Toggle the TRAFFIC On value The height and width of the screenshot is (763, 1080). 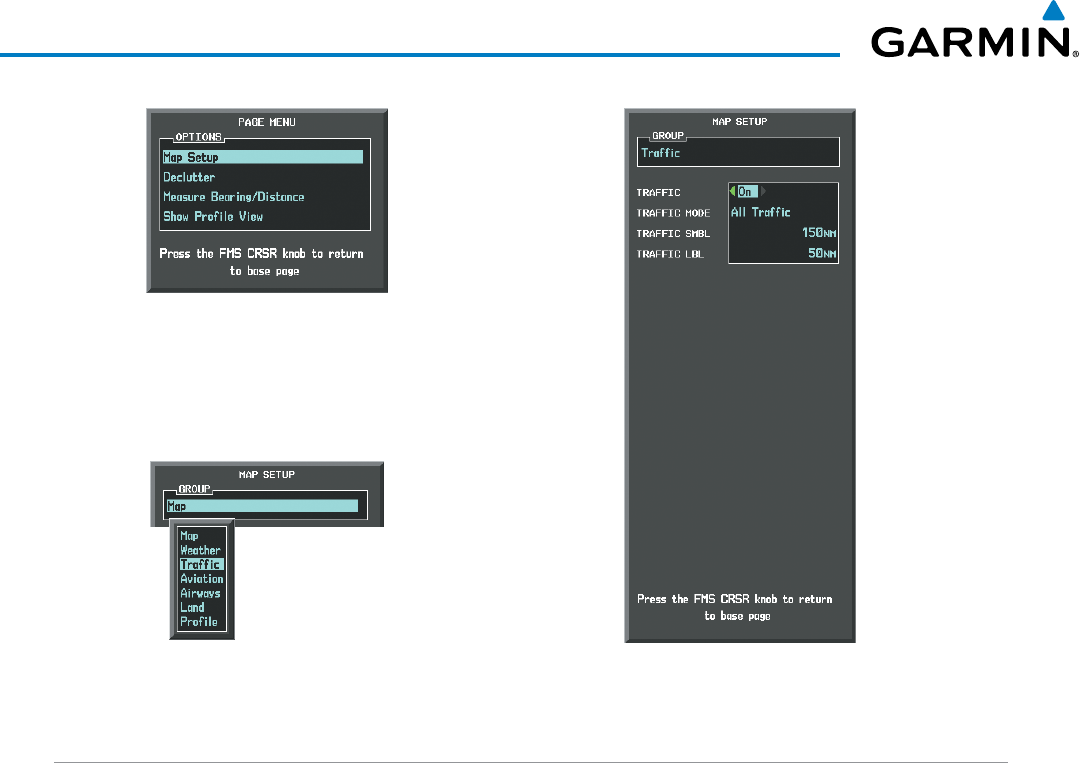pyautogui.click(x=747, y=191)
